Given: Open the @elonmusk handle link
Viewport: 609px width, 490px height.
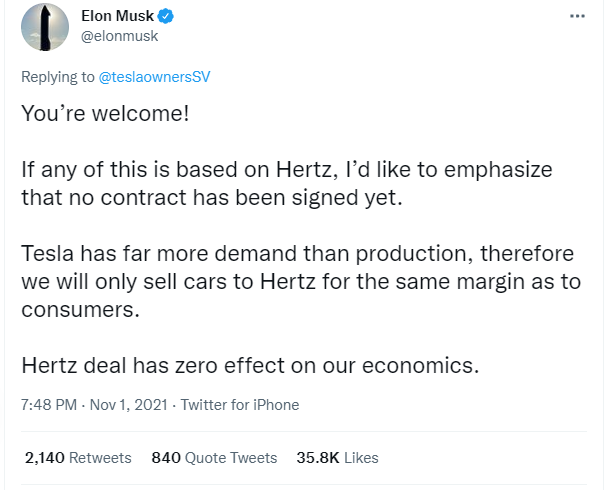Looking at the screenshot, I should point(120,36).
